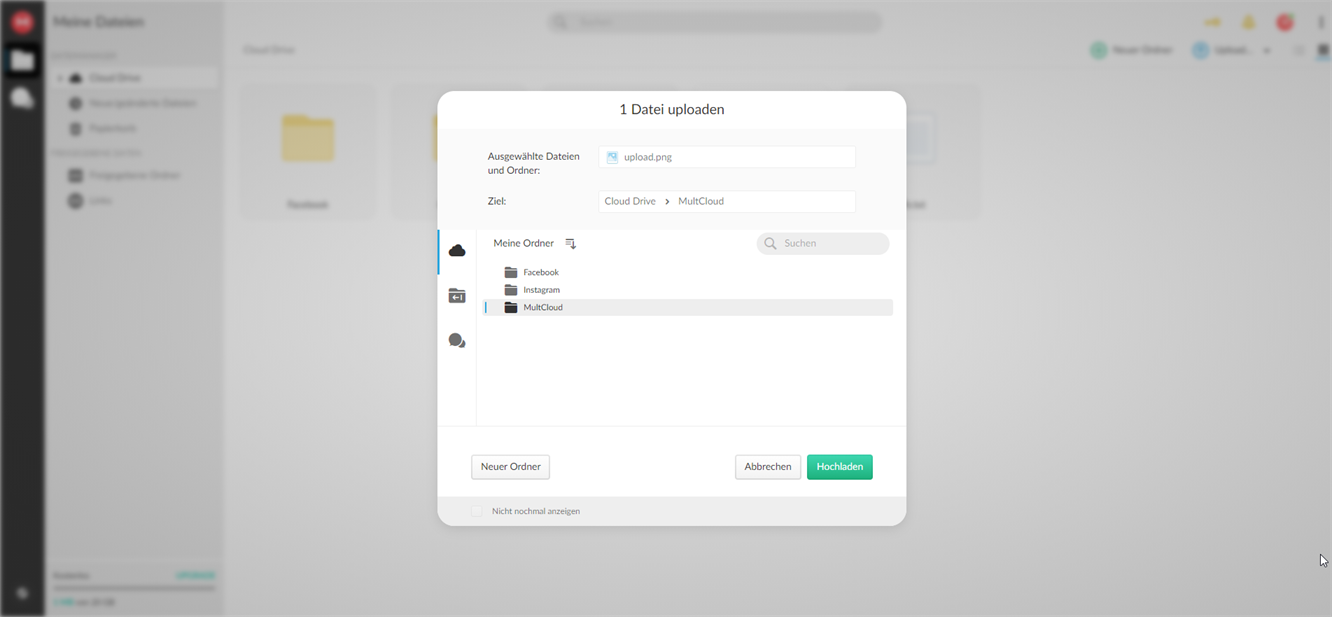Click the Hochladen button
This screenshot has height=617, width=1332.
coord(839,467)
